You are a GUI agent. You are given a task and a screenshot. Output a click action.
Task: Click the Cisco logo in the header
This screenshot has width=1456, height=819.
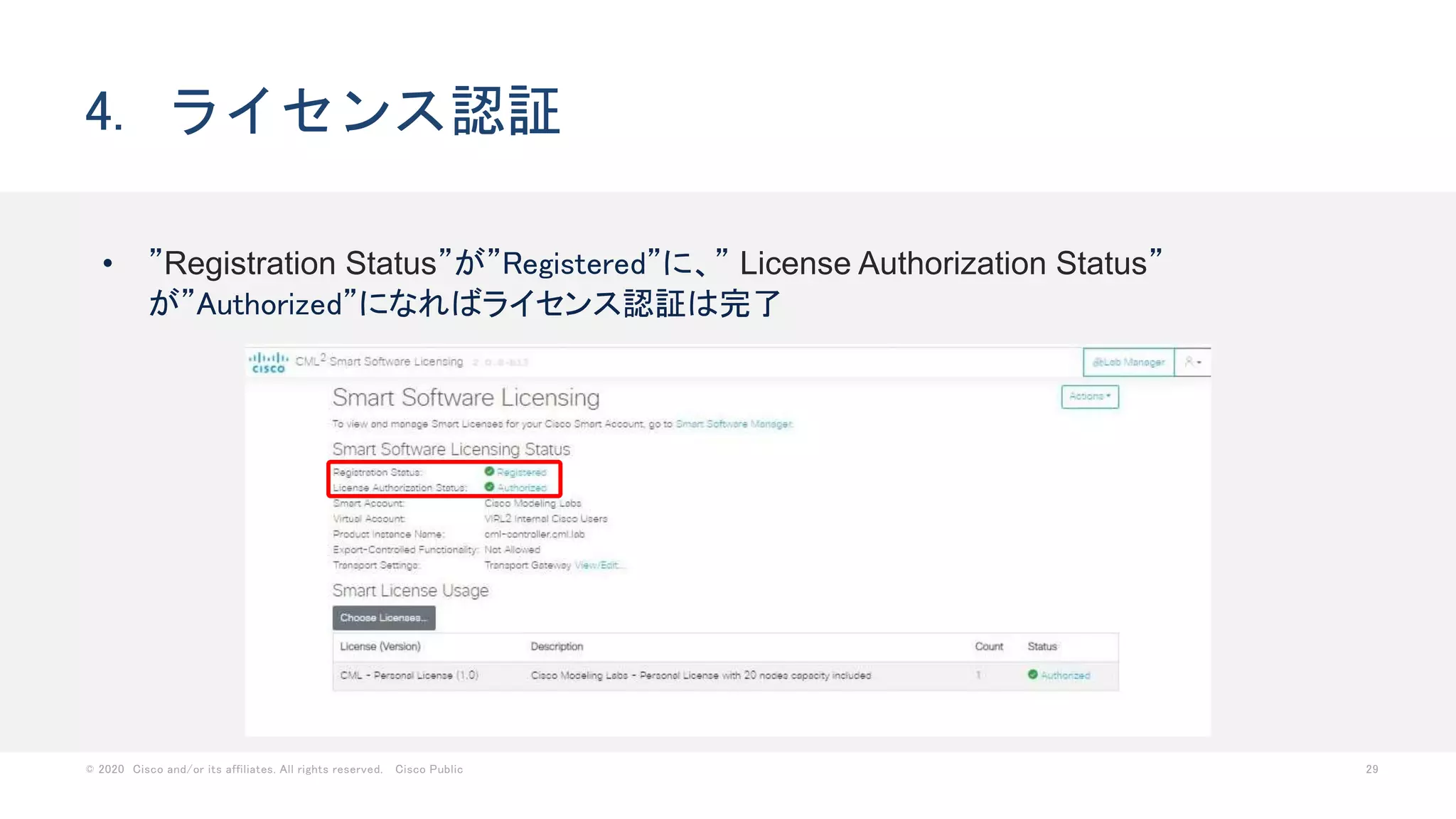(269, 362)
